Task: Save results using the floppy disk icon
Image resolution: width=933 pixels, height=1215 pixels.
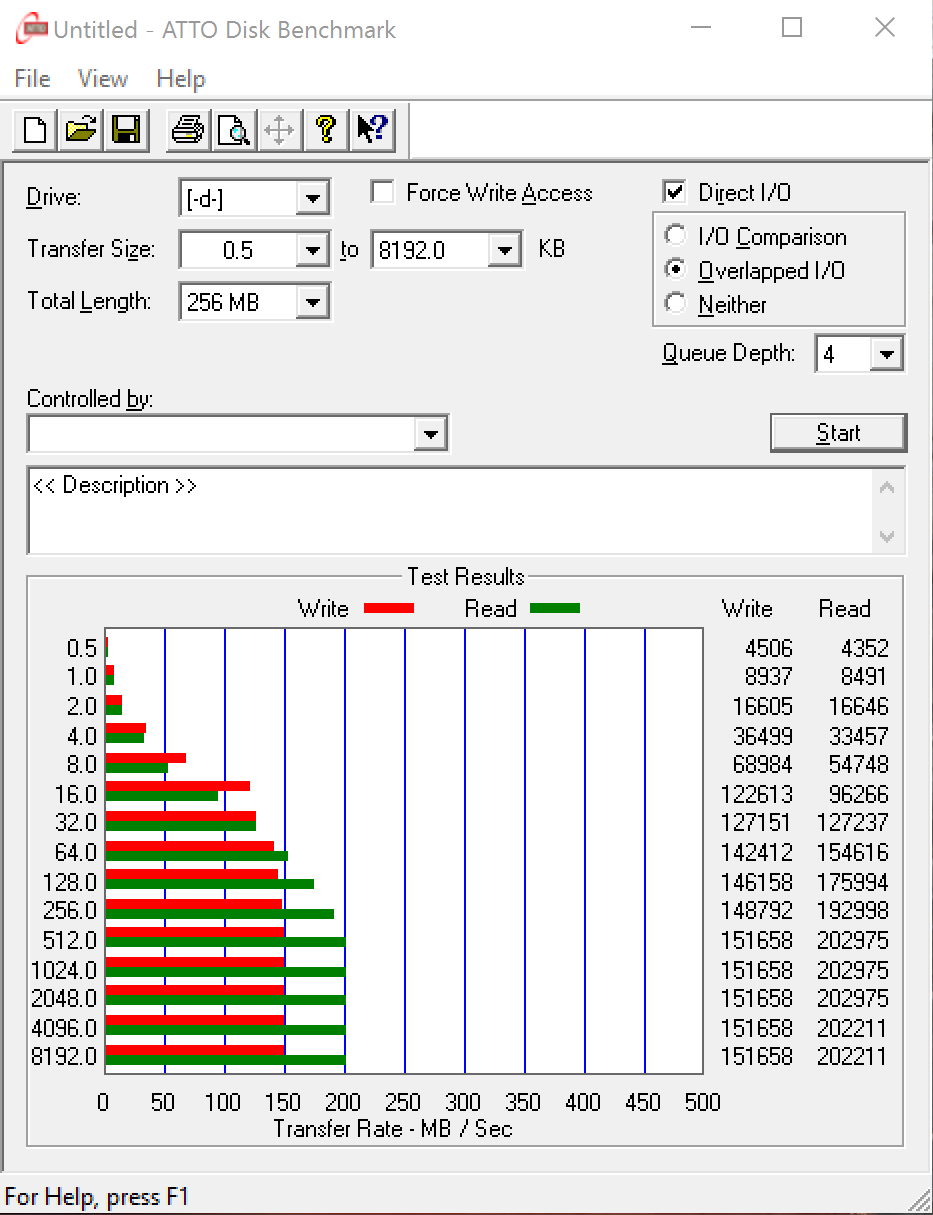Action: [127, 130]
